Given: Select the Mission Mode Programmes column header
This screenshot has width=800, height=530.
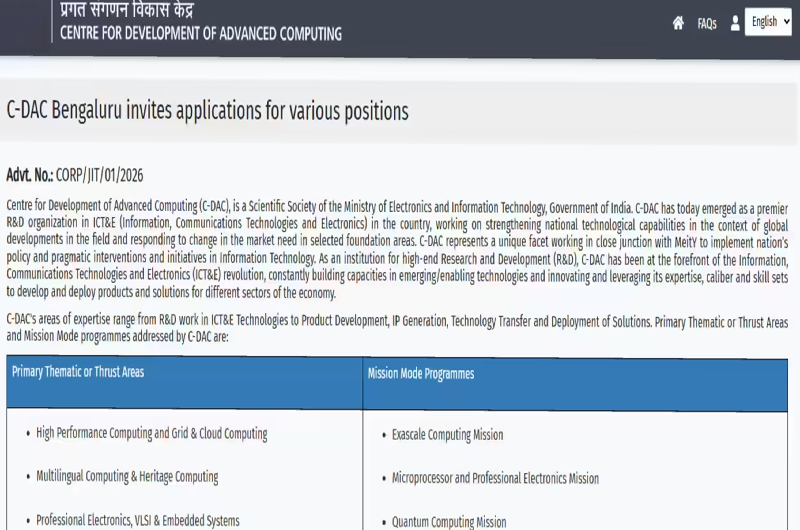Looking at the screenshot, I should point(421,373).
